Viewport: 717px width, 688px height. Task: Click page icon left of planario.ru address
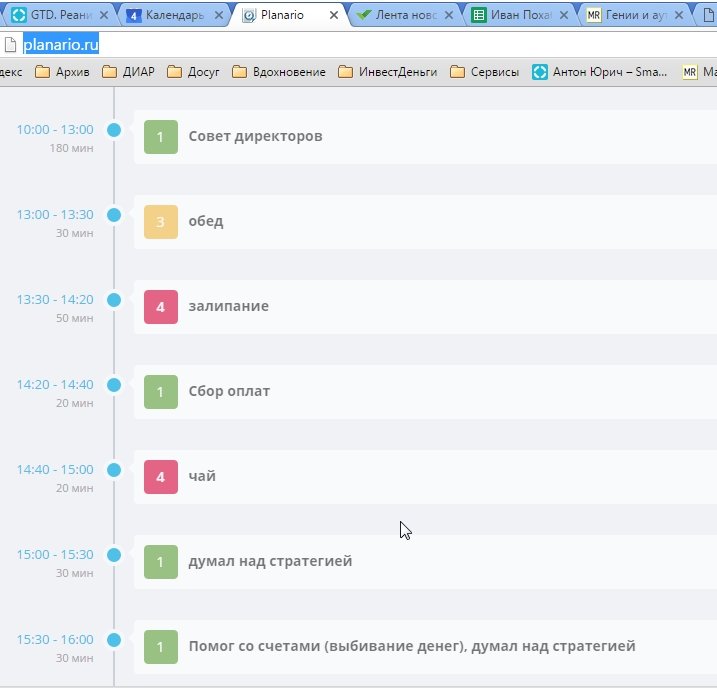coord(9,45)
